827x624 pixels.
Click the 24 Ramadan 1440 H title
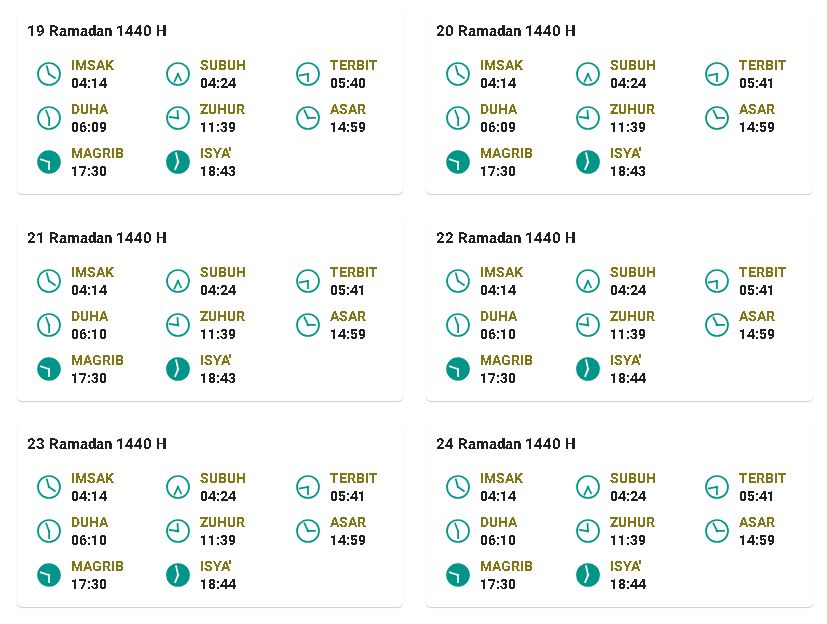506,444
